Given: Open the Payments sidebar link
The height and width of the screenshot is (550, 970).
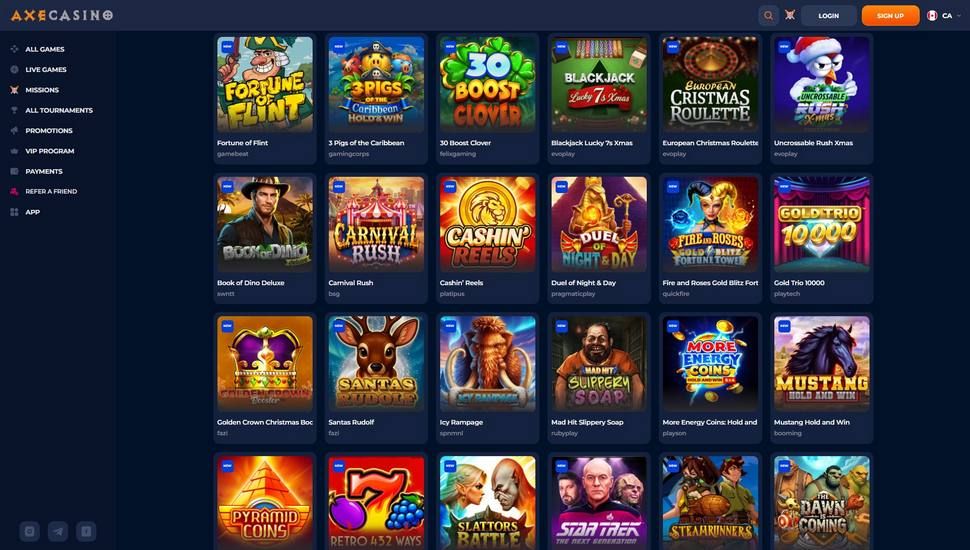Looking at the screenshot, I should tap(44, 171).
